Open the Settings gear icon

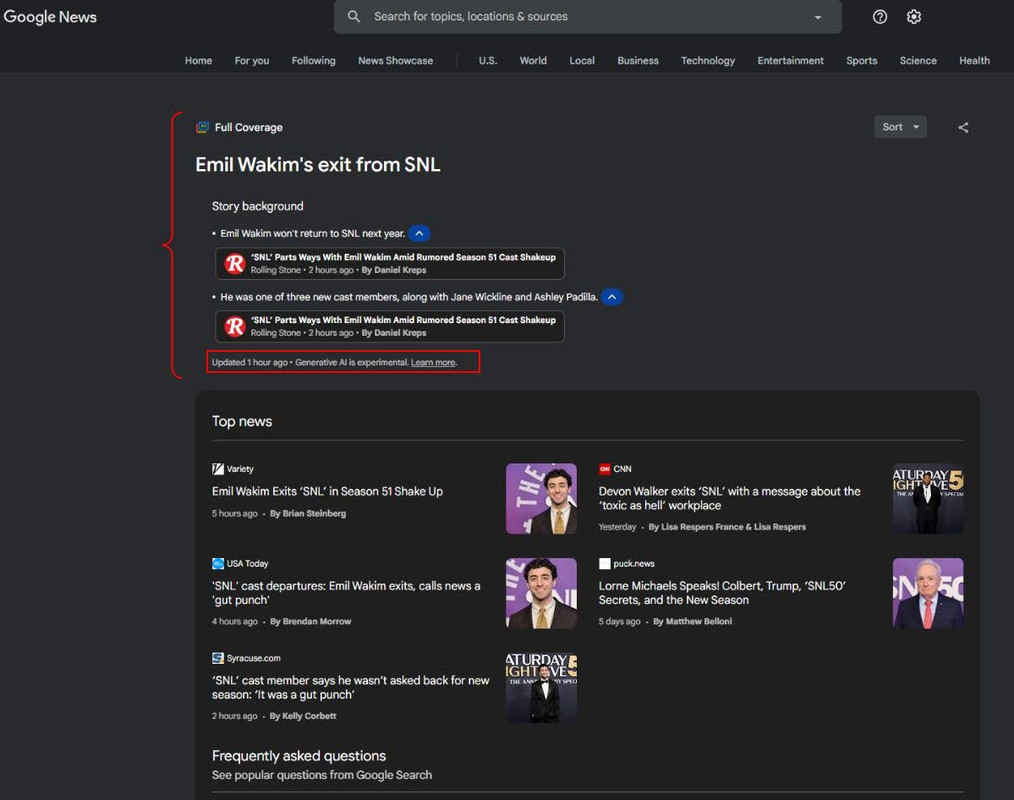point(914,17)
